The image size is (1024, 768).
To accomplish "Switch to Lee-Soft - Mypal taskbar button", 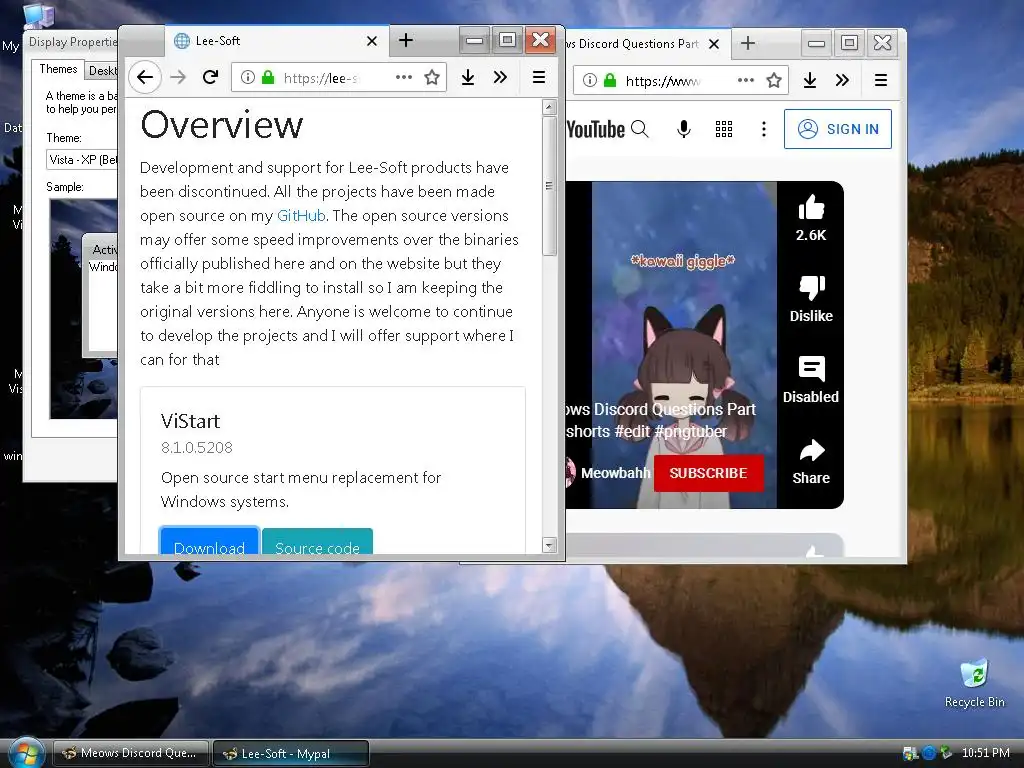I will [x=291, y=753].
